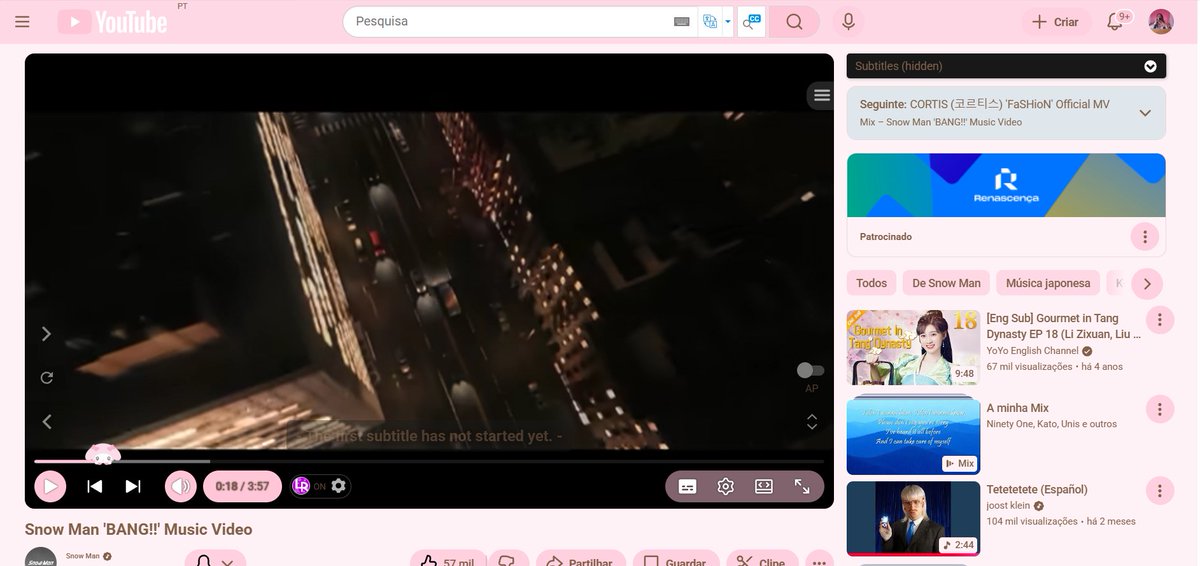Play the video
The height and width of the screenshot is (566, 1200).
coord(49,487)
